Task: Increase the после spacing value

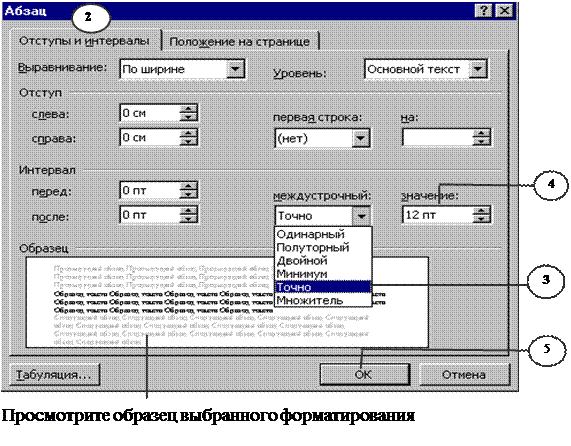Action: click(x=188, y=210)
